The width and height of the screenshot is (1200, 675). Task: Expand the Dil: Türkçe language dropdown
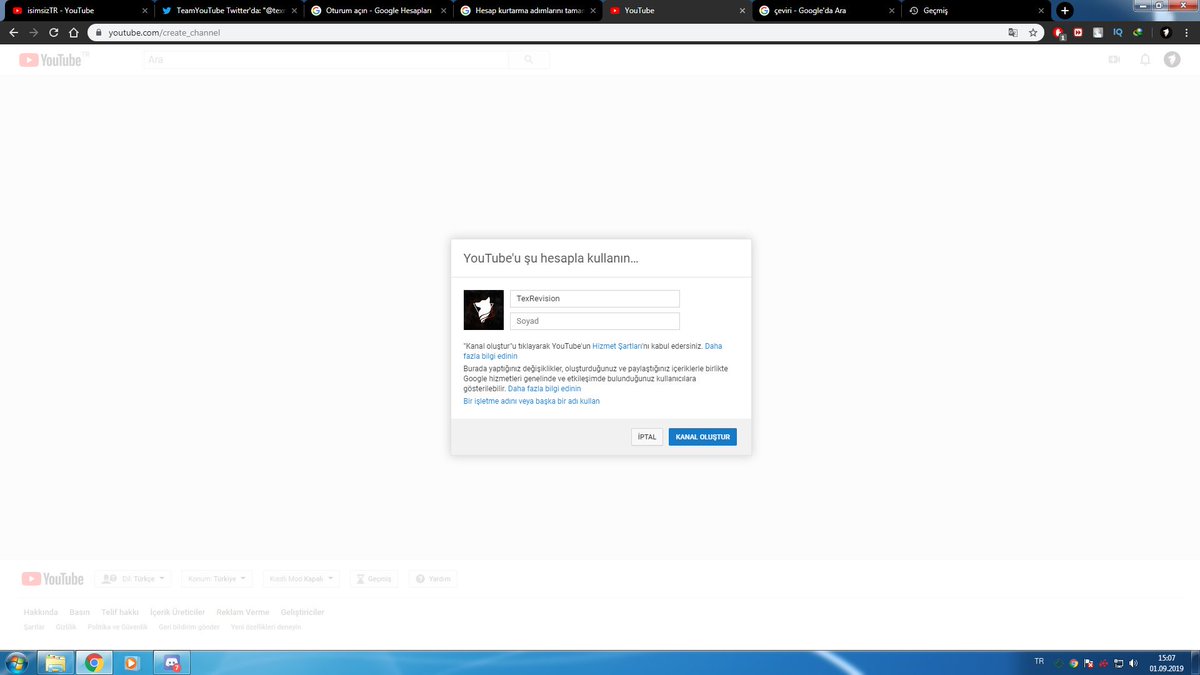[133, 579]
